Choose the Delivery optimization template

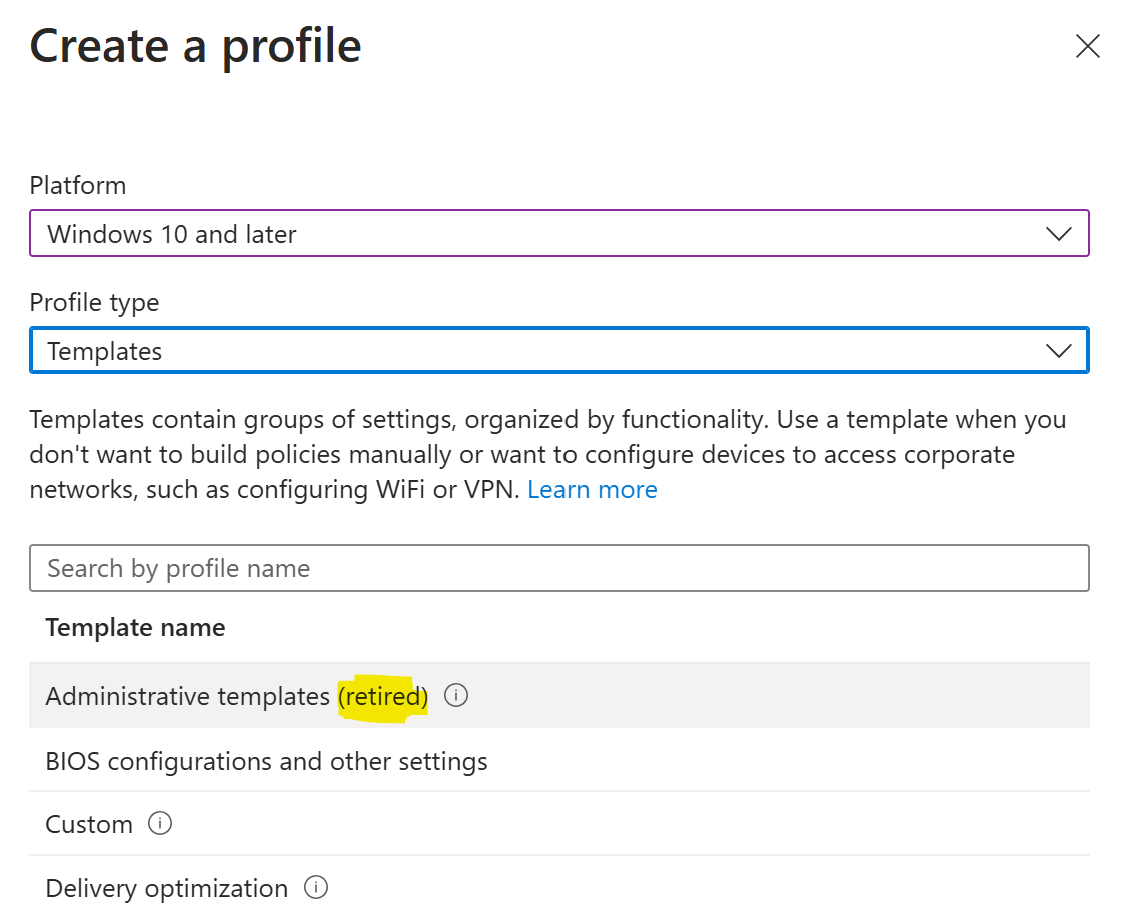click(166, 888)
